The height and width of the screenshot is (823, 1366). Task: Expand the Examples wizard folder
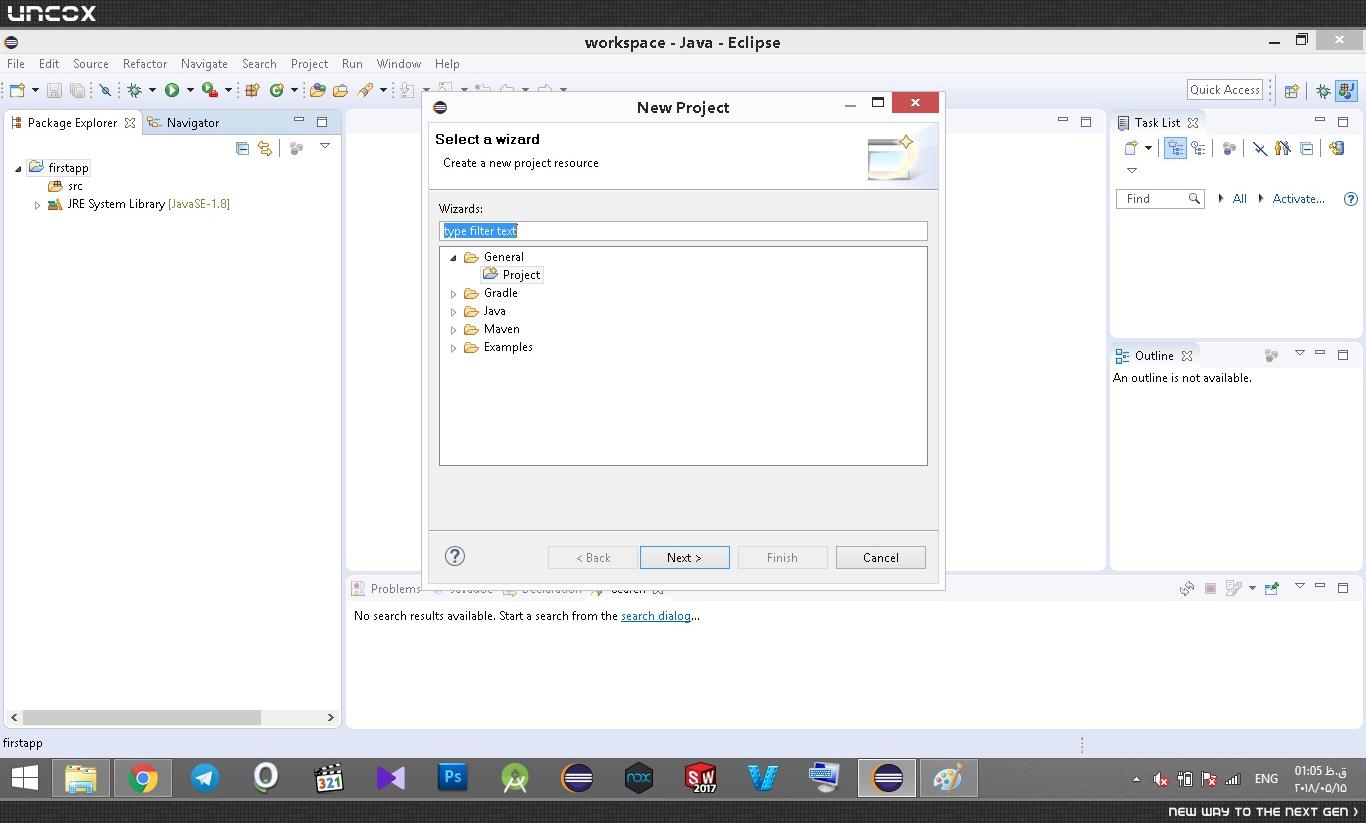[x=453, y=348]
